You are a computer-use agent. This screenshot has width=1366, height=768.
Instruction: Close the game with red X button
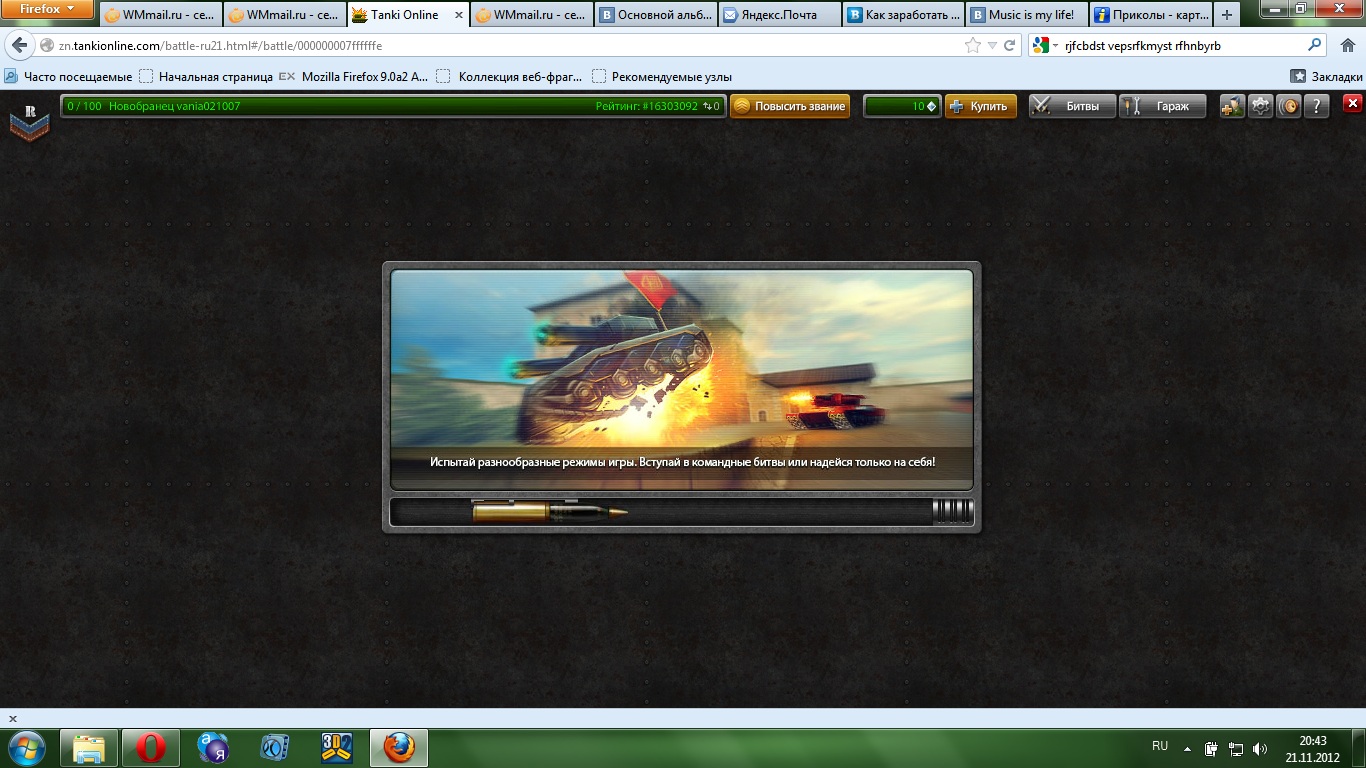tap(1352, 103)
